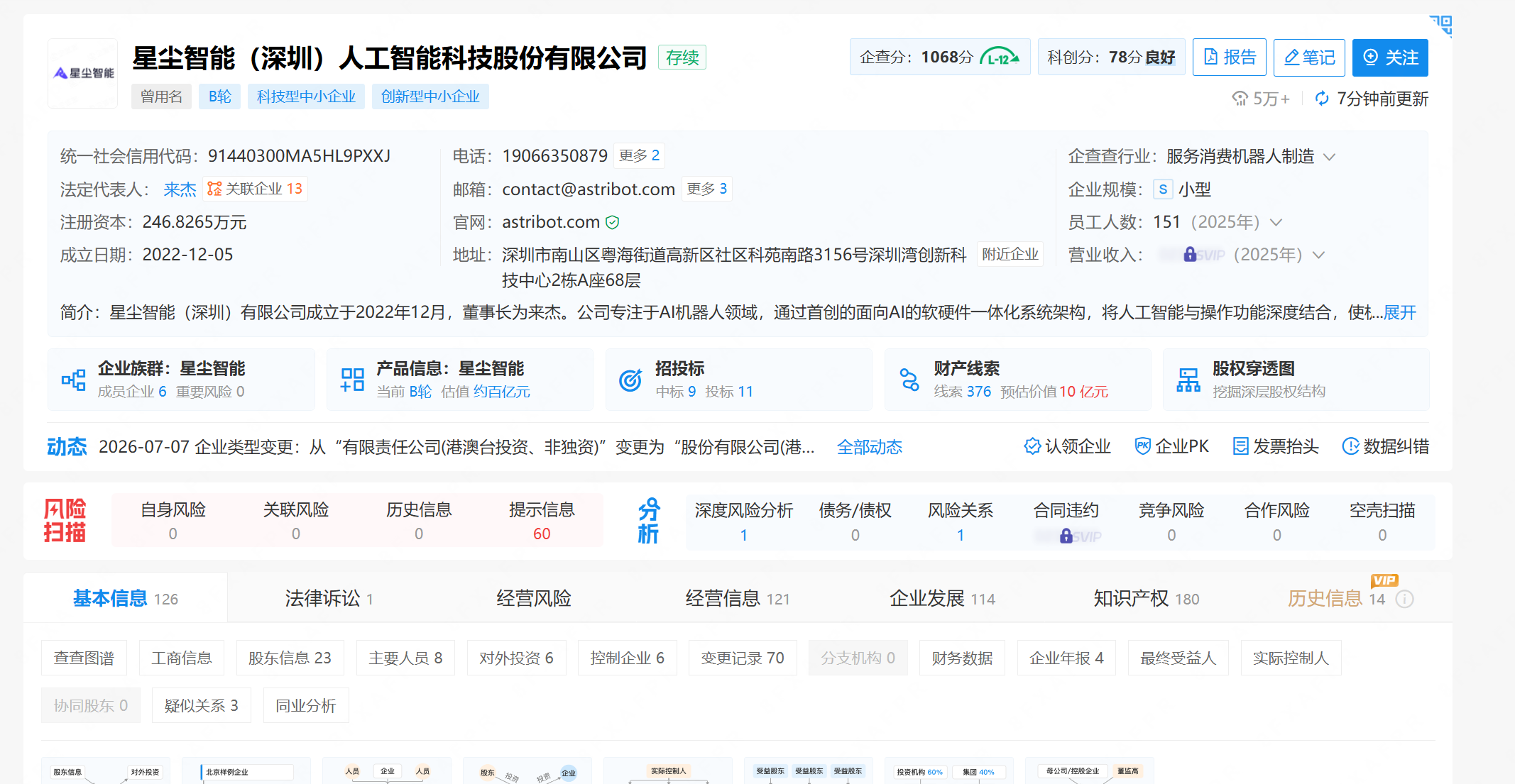The width and height of the screenshot is (1515, 784).
Task: Jump to 企业年报 4 section
Action: click(1066, 658)
